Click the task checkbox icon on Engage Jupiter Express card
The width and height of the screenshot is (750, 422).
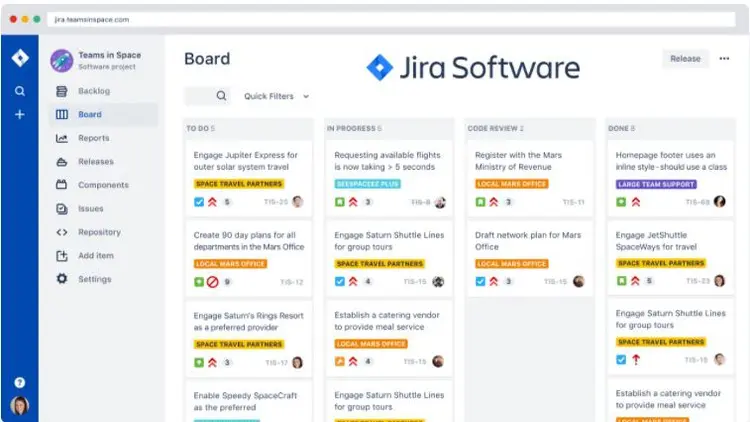pos(199,202)
